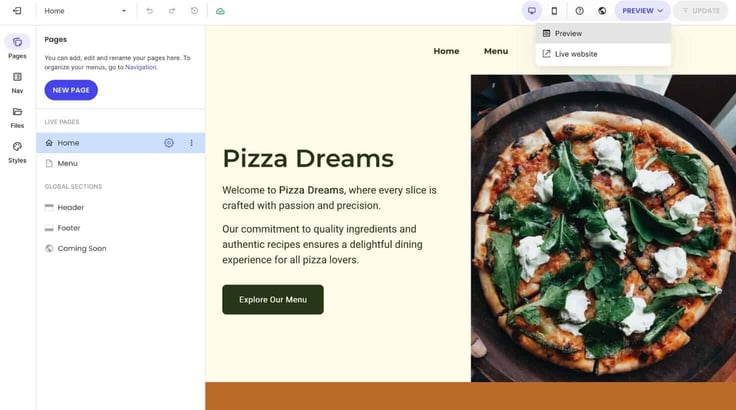Click the Preview window icon in dropdown
This screenshot has width=736, height=410.
(x=546, y=33)
